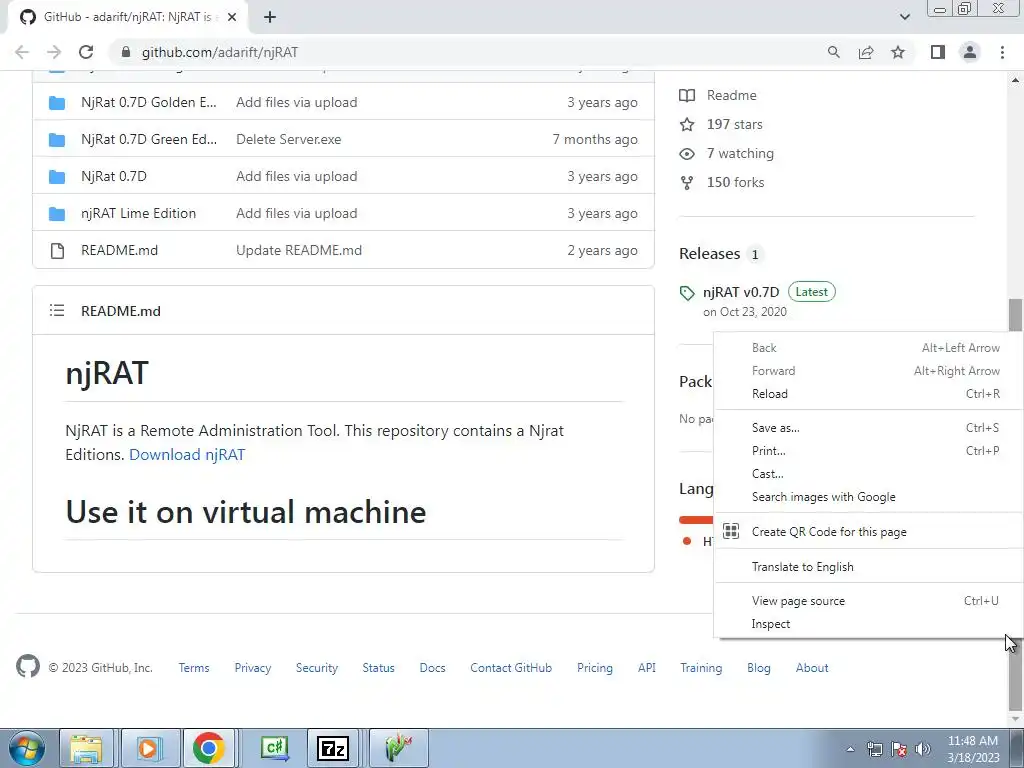The width and height of the screenshot is (1024, 768).
Task: Click the NjRat 0.7D Golden folder icon
Action: [57, 103]
